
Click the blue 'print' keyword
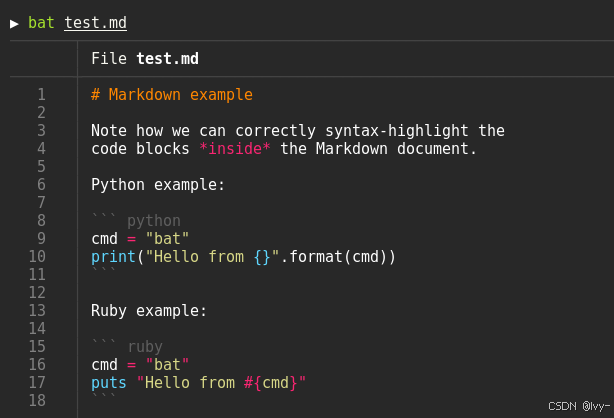tap(113, 257)
